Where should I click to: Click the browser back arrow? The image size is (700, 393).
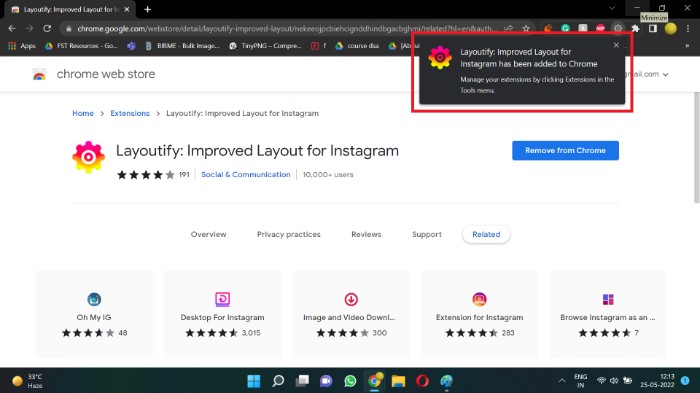12,28
